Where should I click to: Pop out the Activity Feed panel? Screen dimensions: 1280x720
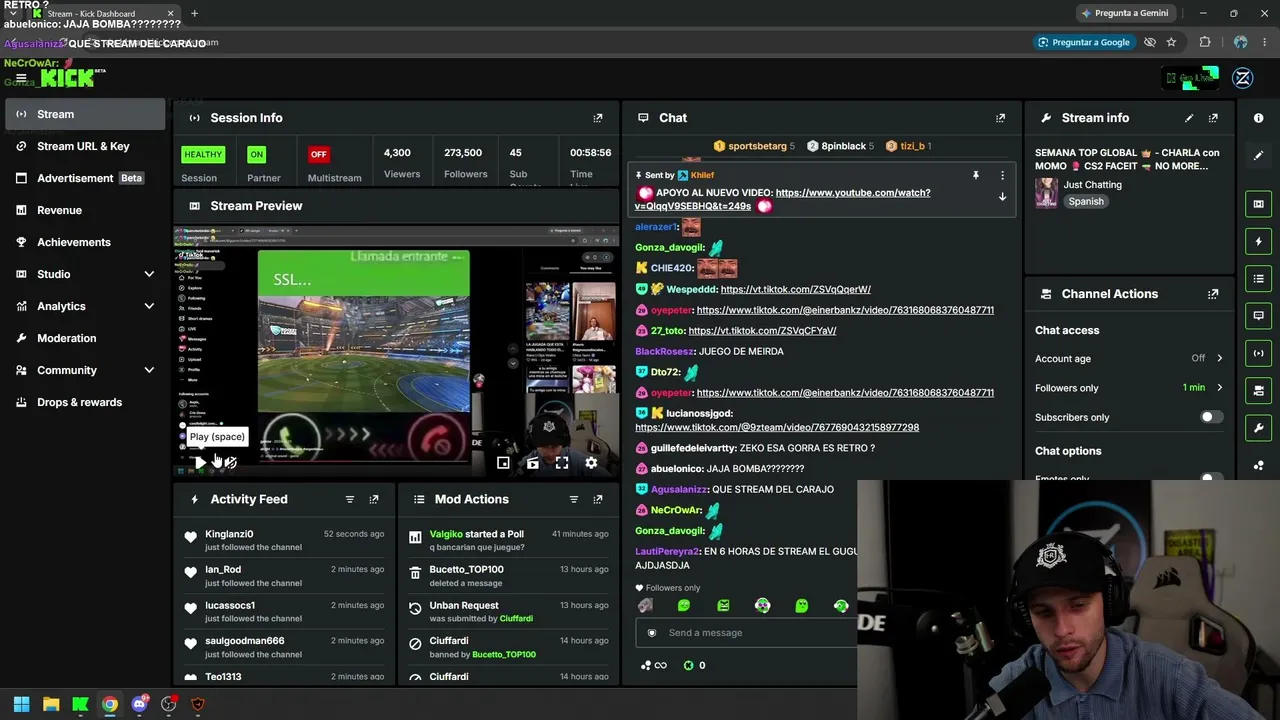pos(374,499)
